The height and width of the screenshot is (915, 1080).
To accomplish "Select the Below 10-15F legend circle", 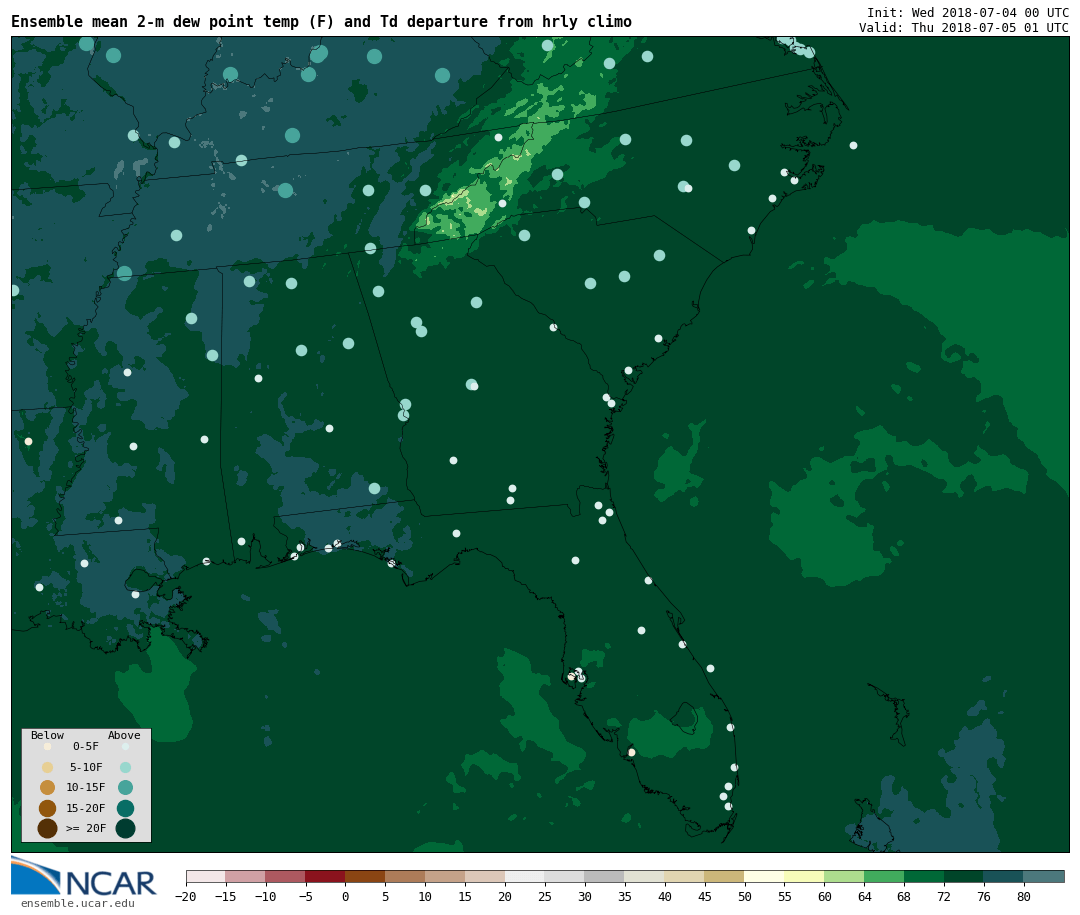I will click(48, 787).
